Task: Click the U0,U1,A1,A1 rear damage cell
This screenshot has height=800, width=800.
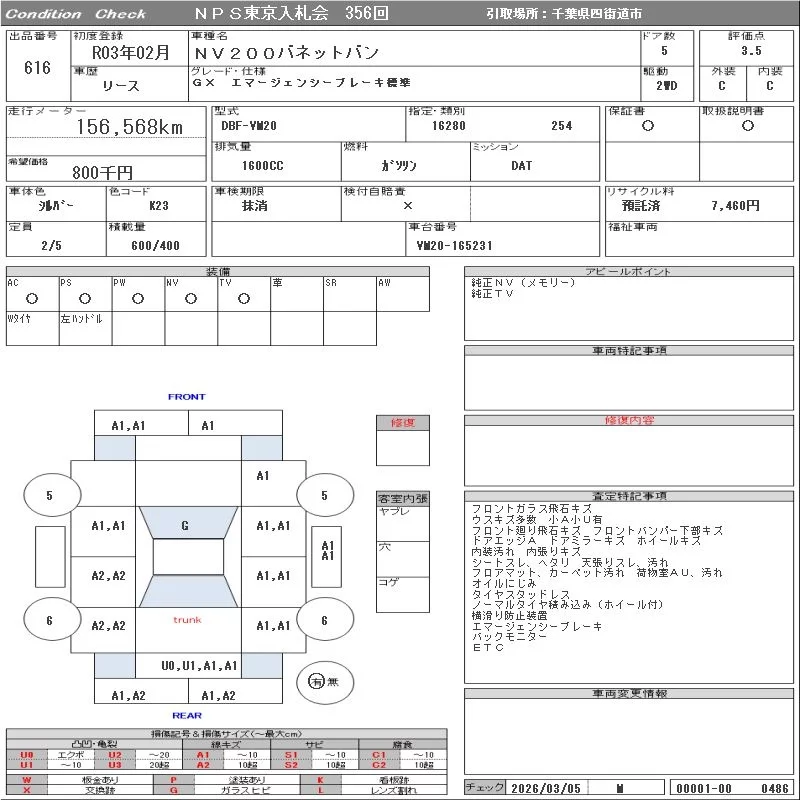Action: pos(199,666)
